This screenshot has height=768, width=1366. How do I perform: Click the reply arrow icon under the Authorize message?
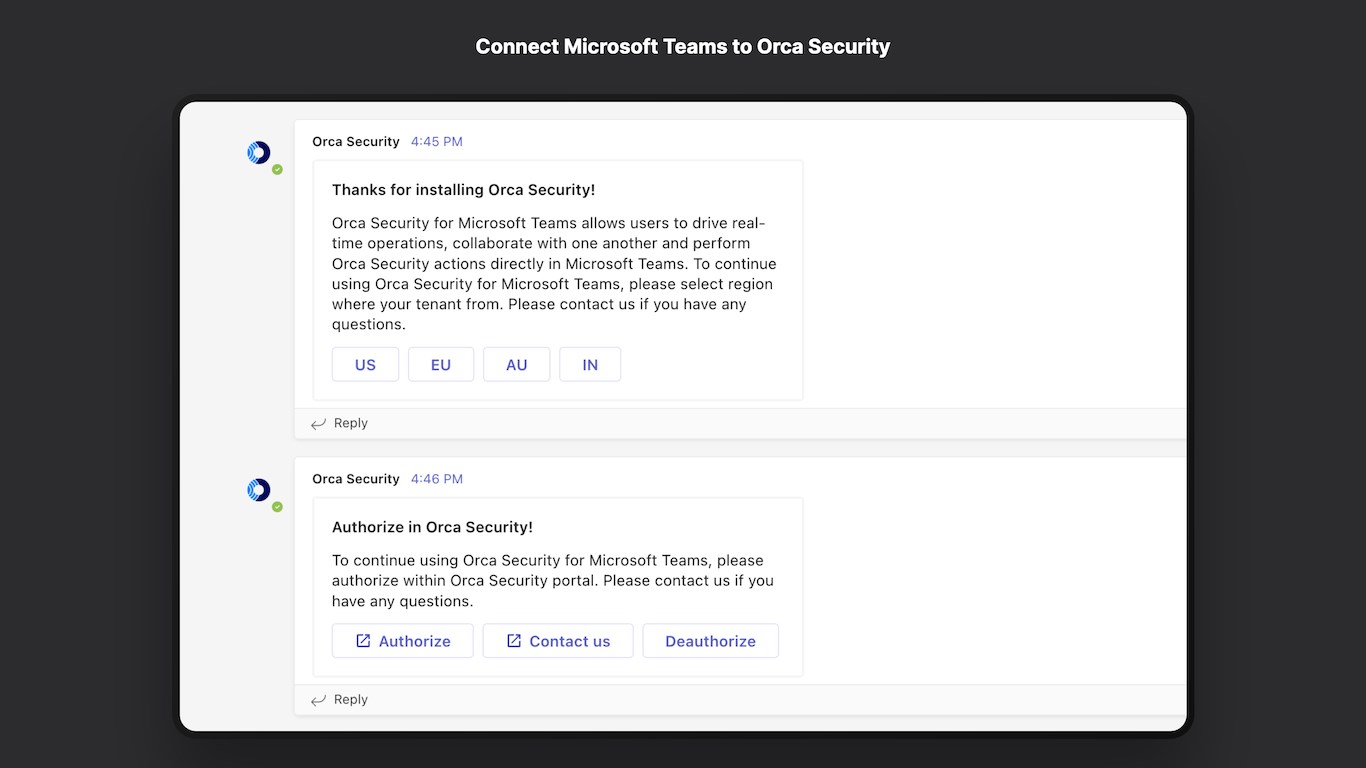(x=318, y=700)
